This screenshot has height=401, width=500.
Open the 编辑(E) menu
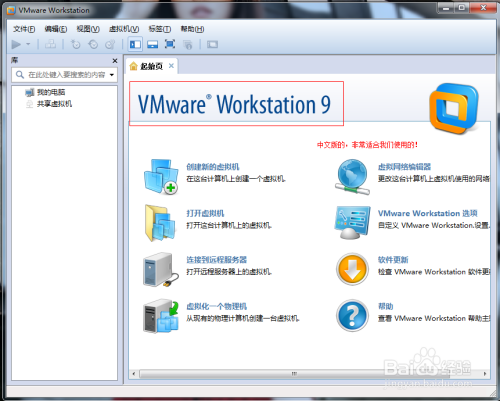(x=56, y=29)
